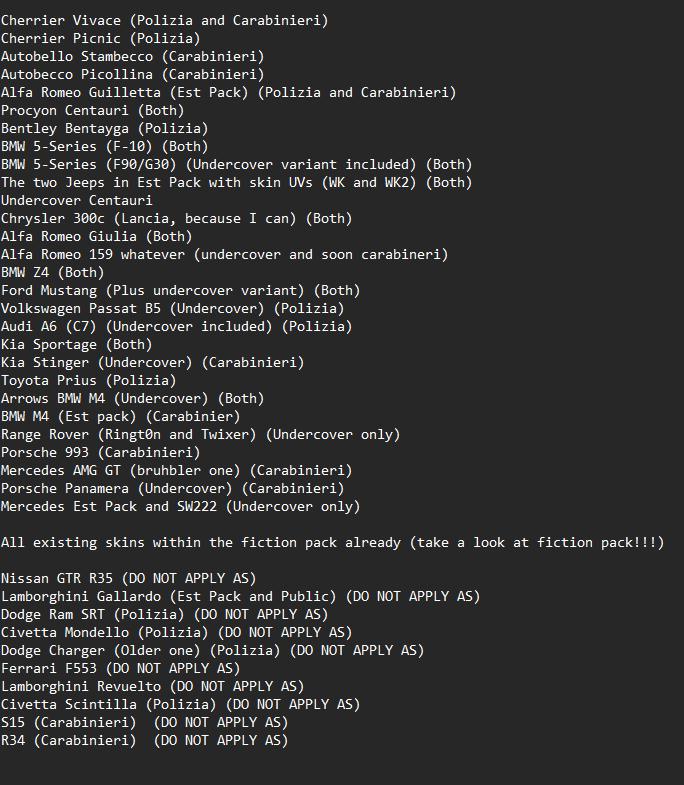Click the "Ferrari F553" entry

coord(120,668)
